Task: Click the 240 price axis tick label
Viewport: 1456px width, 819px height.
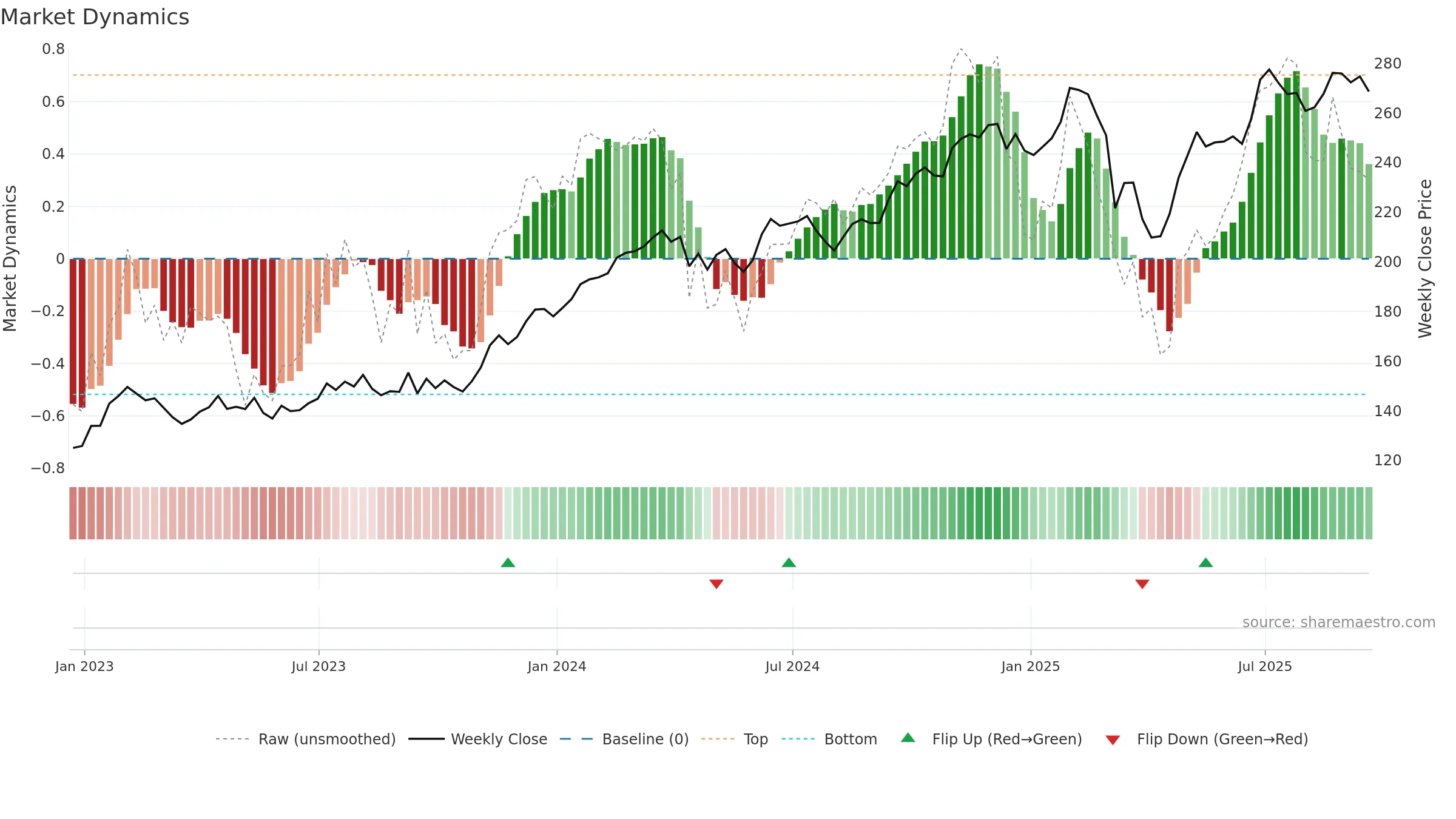Action: (1388, 163)
